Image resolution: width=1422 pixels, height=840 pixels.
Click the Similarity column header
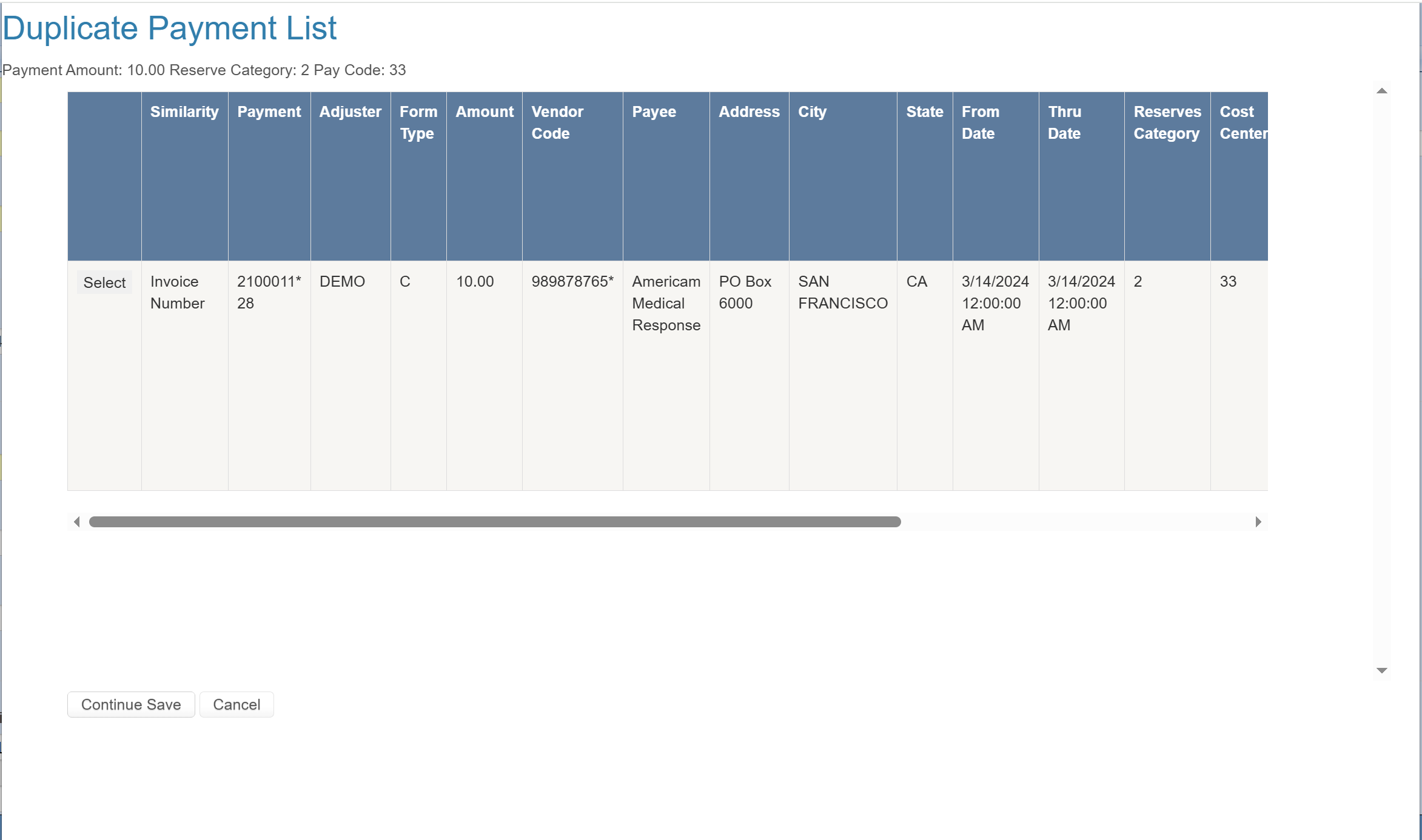[x=184, y=112]
